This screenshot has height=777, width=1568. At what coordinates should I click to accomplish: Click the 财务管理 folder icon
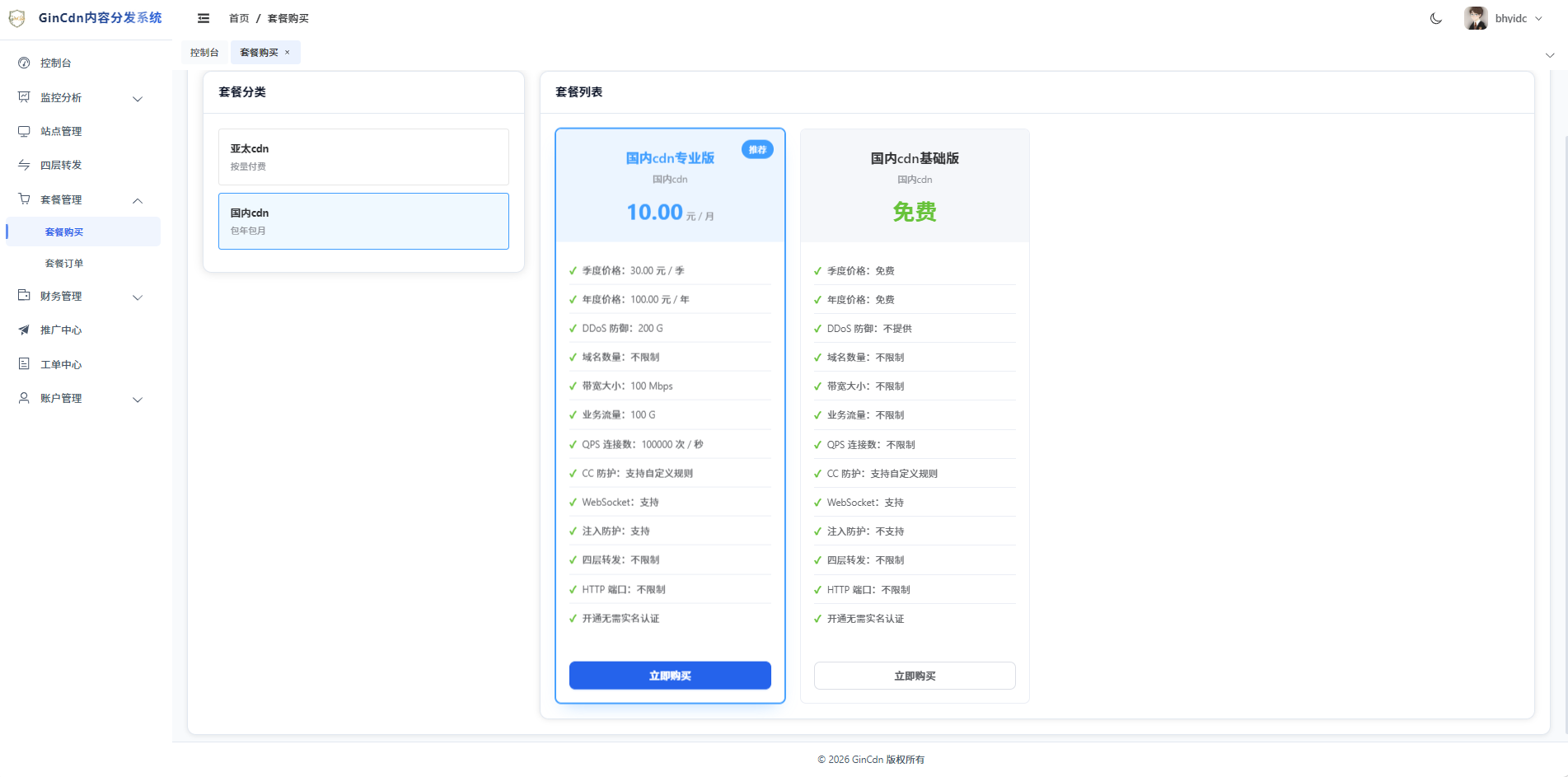[x=24, y=296]
